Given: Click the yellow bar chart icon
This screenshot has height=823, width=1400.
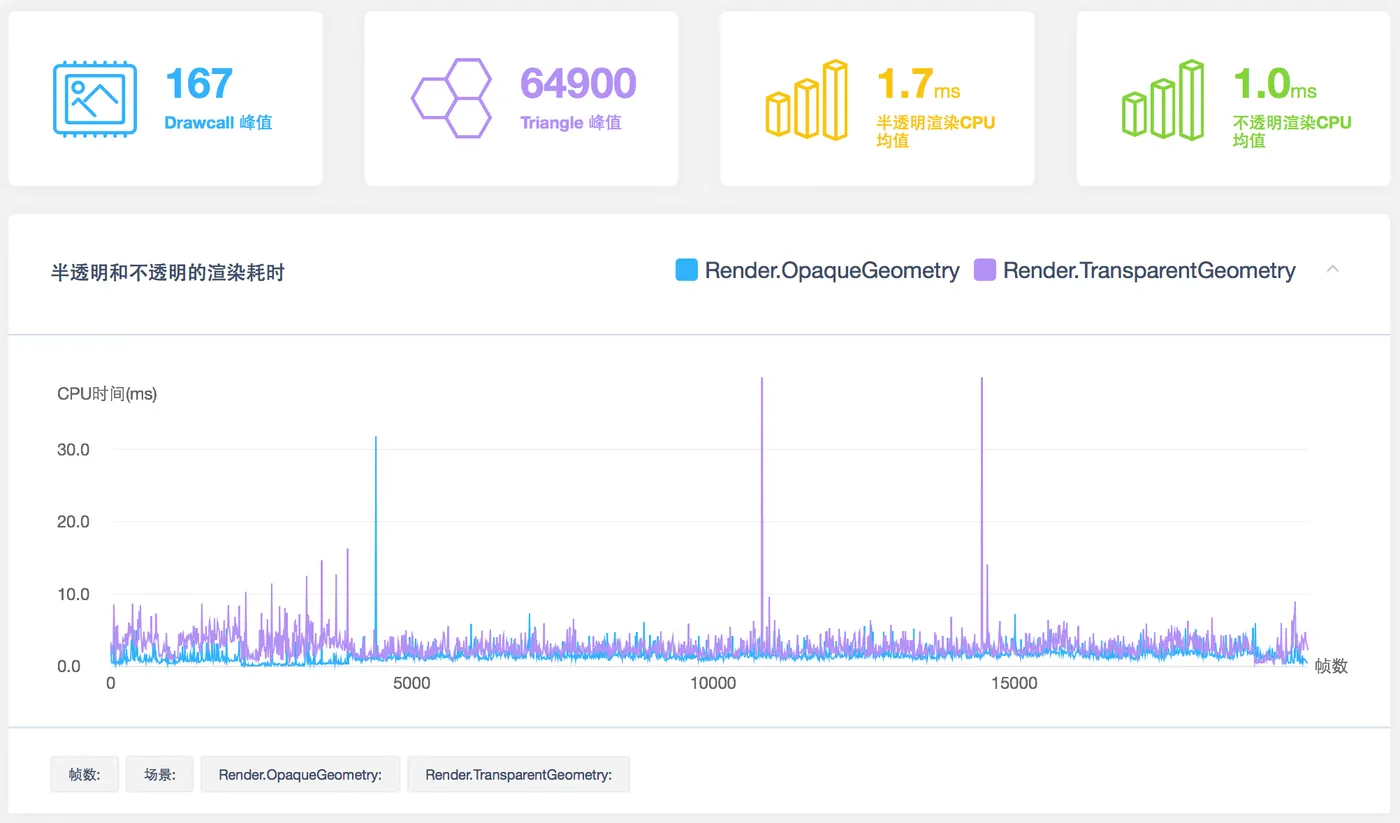Looking at the screenshot, I should pos(807,99).
